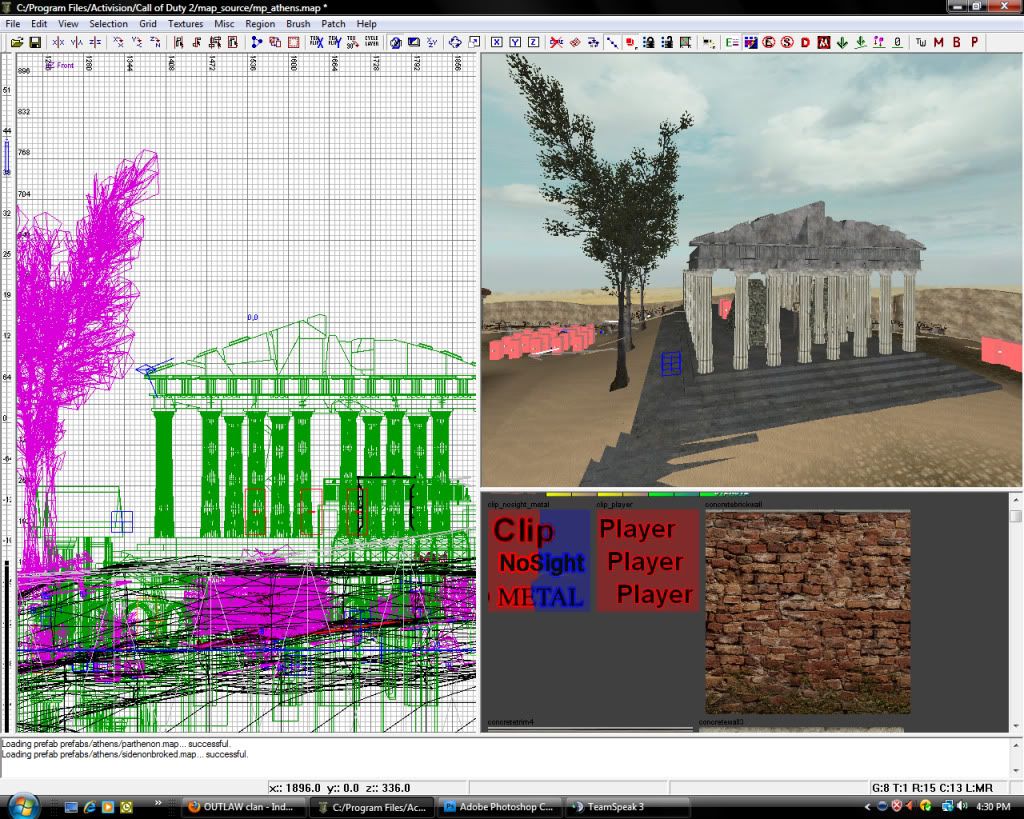Click the green down arrow toolbar icon
Image resolution: width=1024 pixels, height=819 pixels.
842,42
